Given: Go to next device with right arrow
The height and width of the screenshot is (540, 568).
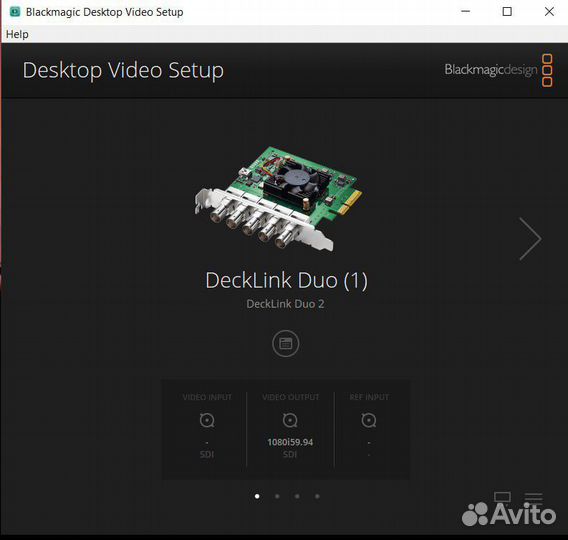Looking at the screenshot, I should click(x=530, y=239).
